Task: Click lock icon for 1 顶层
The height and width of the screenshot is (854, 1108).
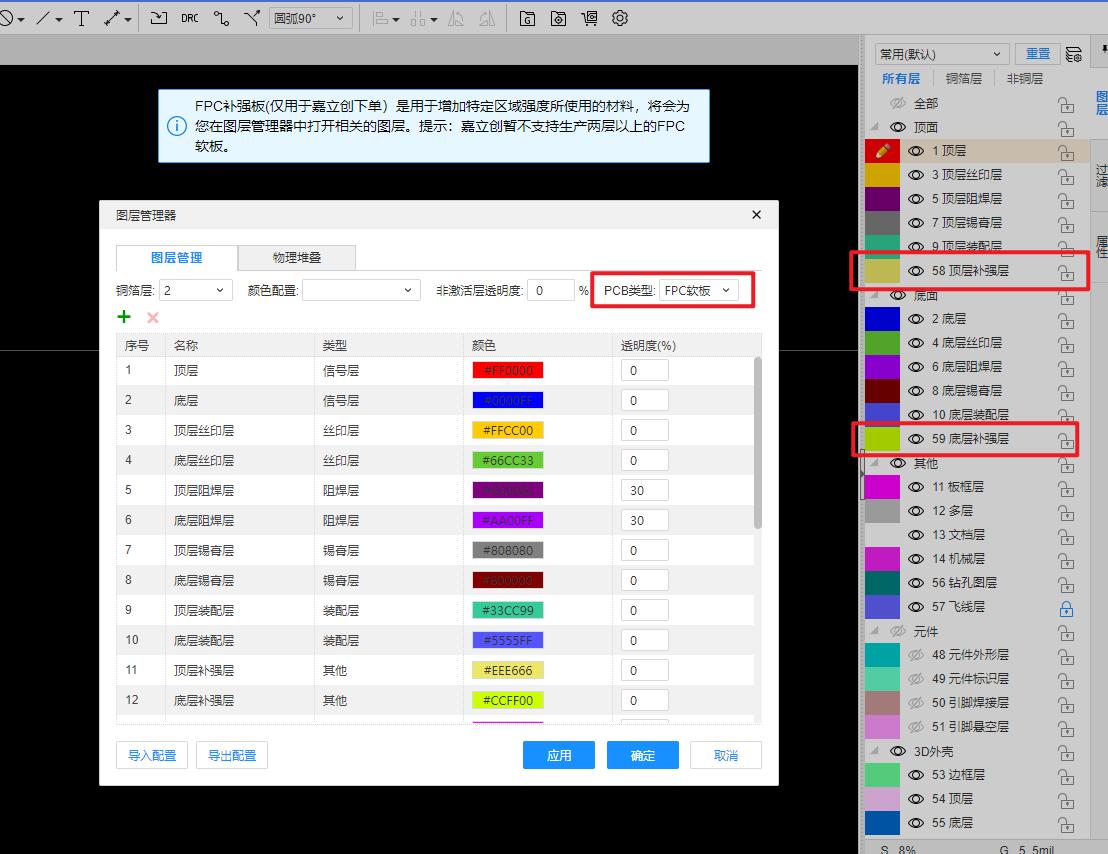Action: pyautogui.click(x=1066, y=151)
